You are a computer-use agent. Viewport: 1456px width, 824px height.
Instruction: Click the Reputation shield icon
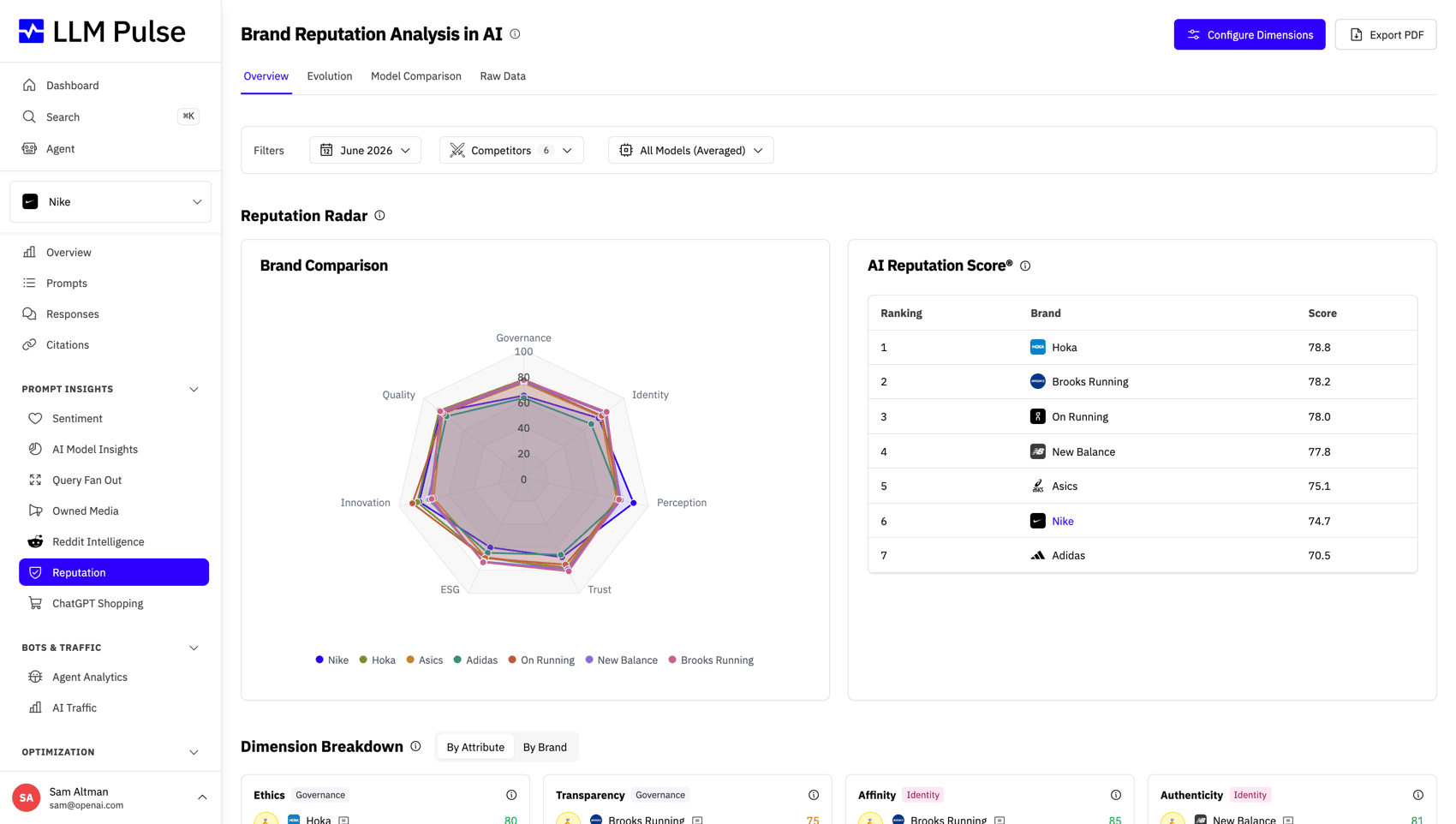coord(35,572)
